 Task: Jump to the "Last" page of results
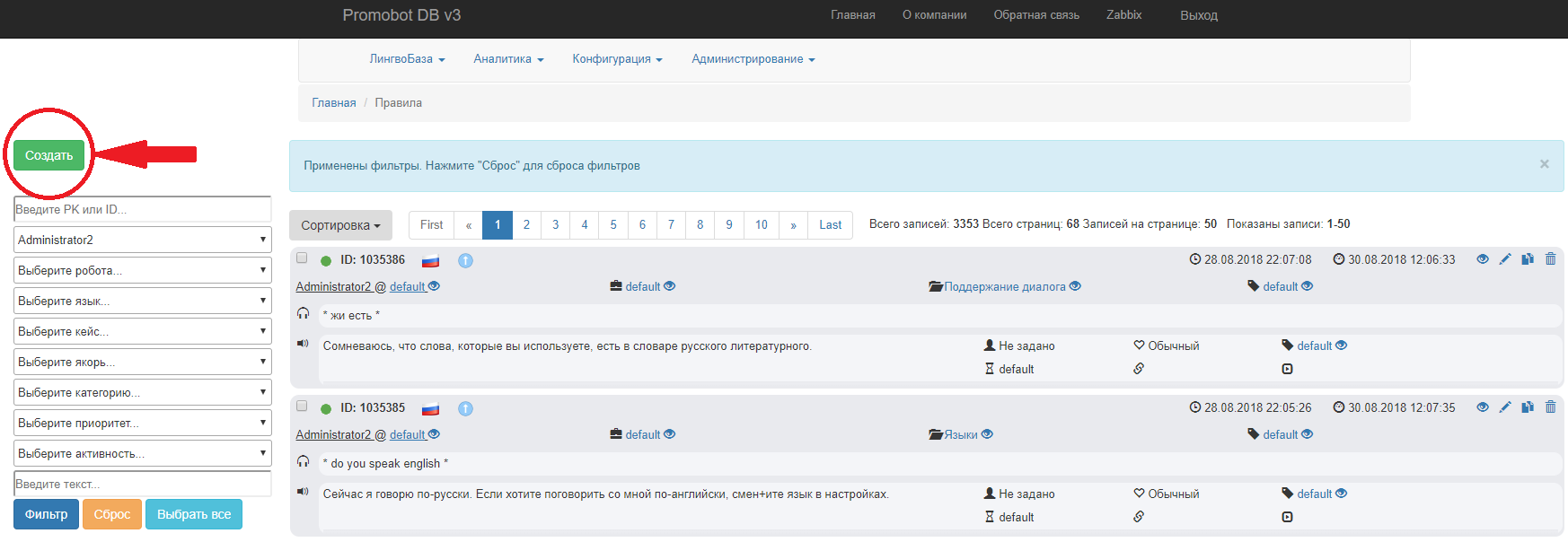click(830, 225)
